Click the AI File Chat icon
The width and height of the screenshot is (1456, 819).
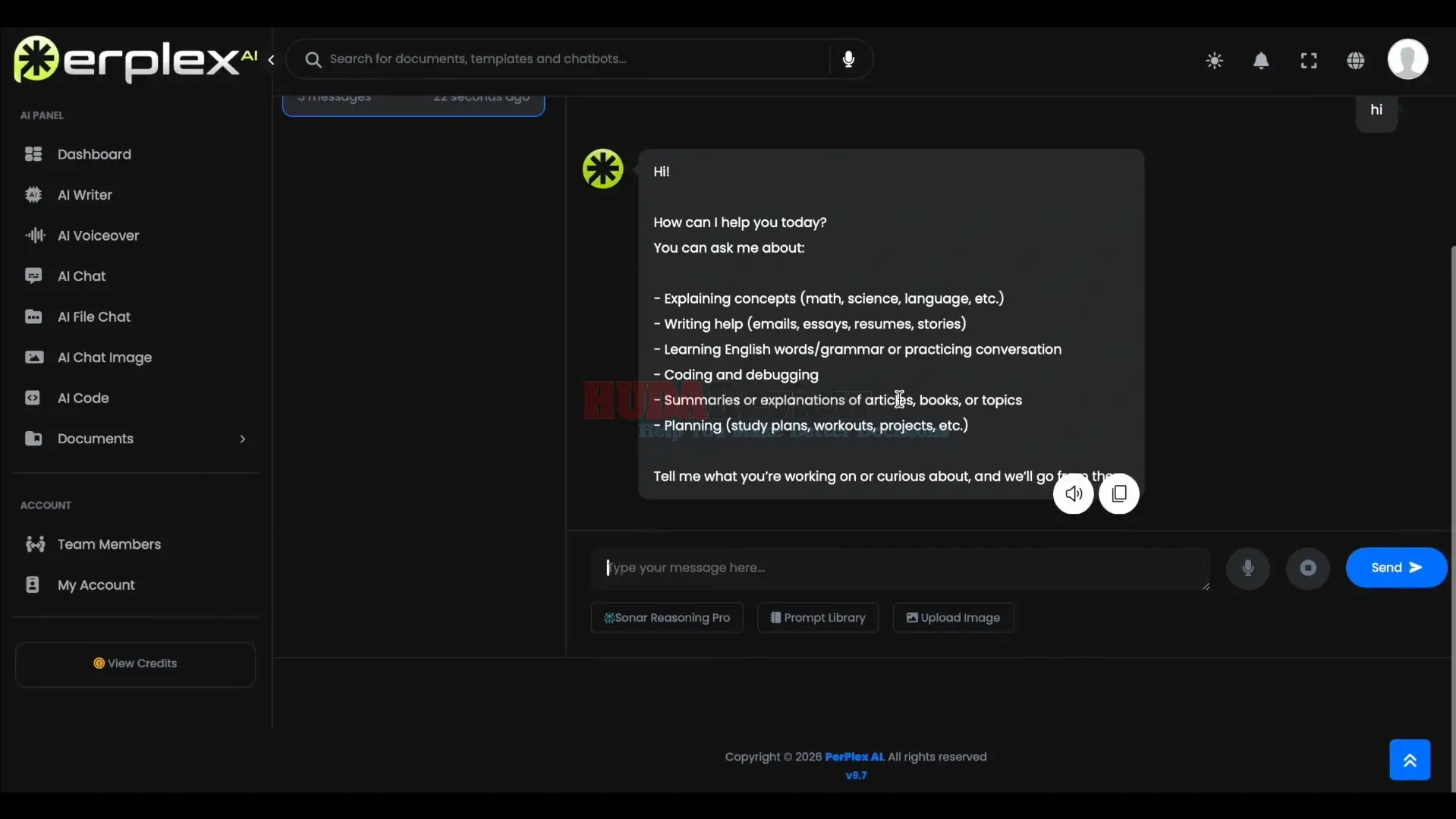coord(33,317)
